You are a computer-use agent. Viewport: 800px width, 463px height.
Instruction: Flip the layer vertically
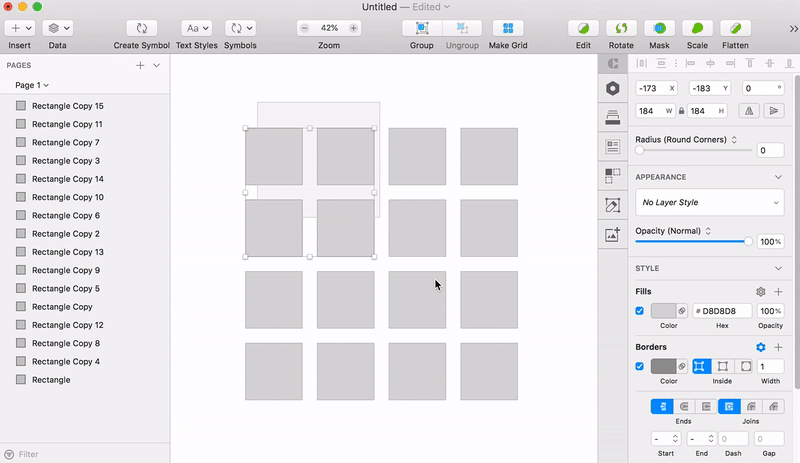pos(774,111)
